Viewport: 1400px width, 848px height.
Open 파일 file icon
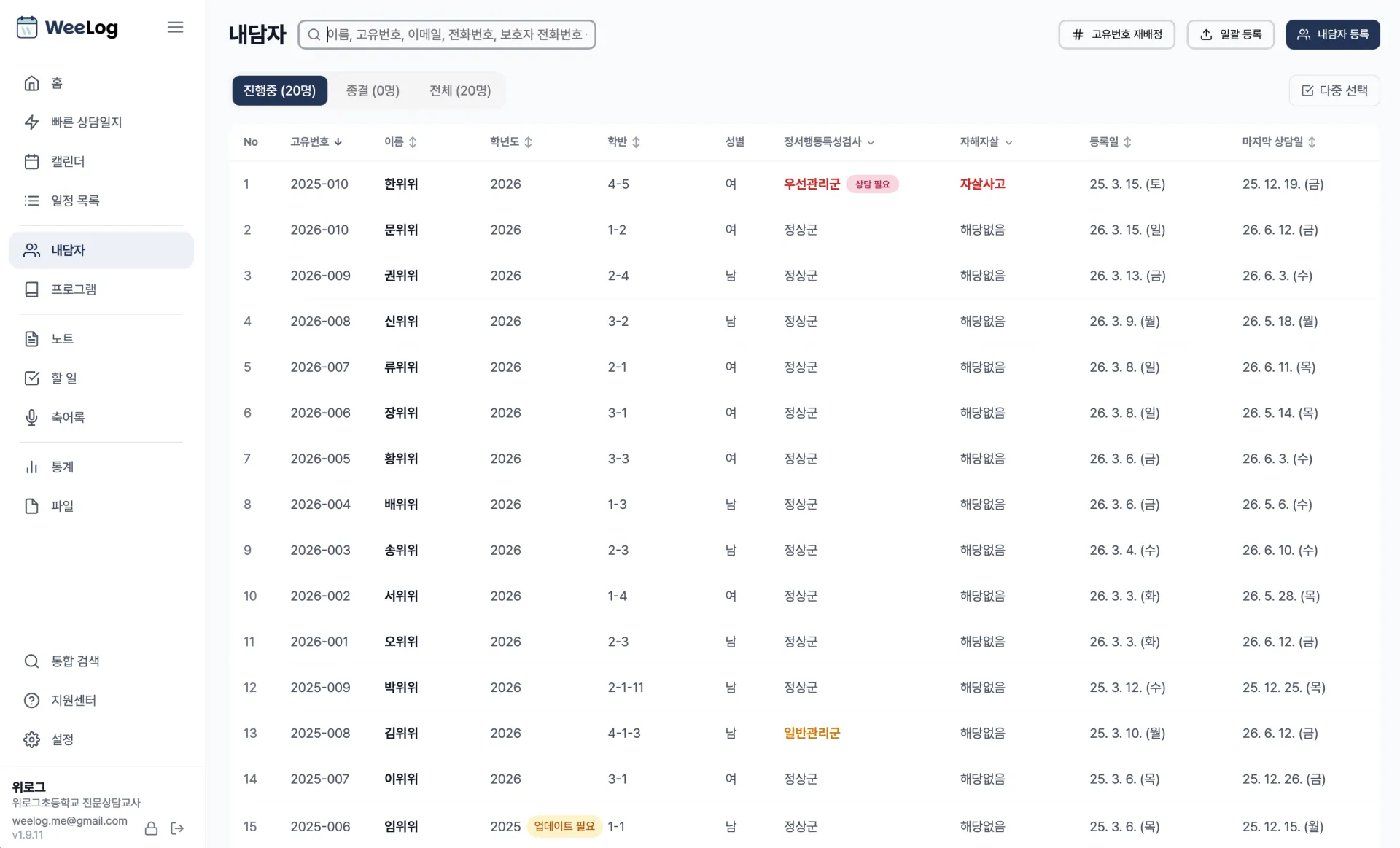pos(31,506)
